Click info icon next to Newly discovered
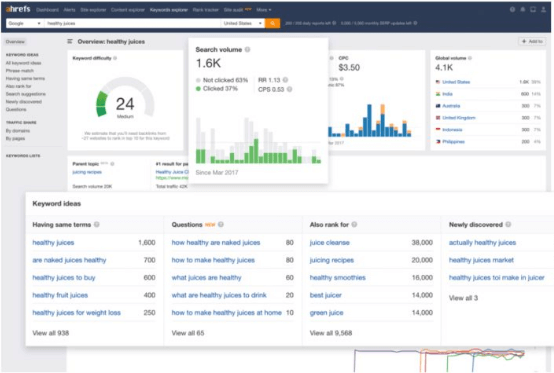 click(508, 224)
